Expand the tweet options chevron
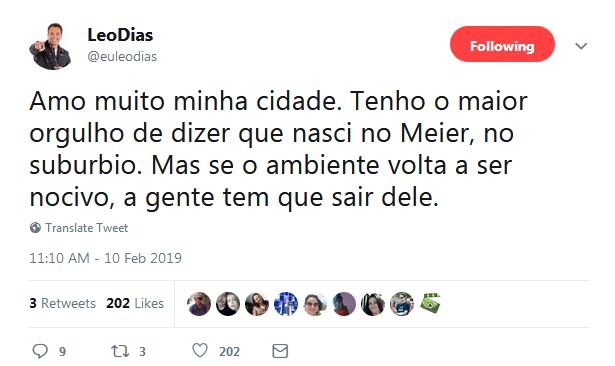Image resolution: width=615 pixels, height=366 pixels. 581,46
